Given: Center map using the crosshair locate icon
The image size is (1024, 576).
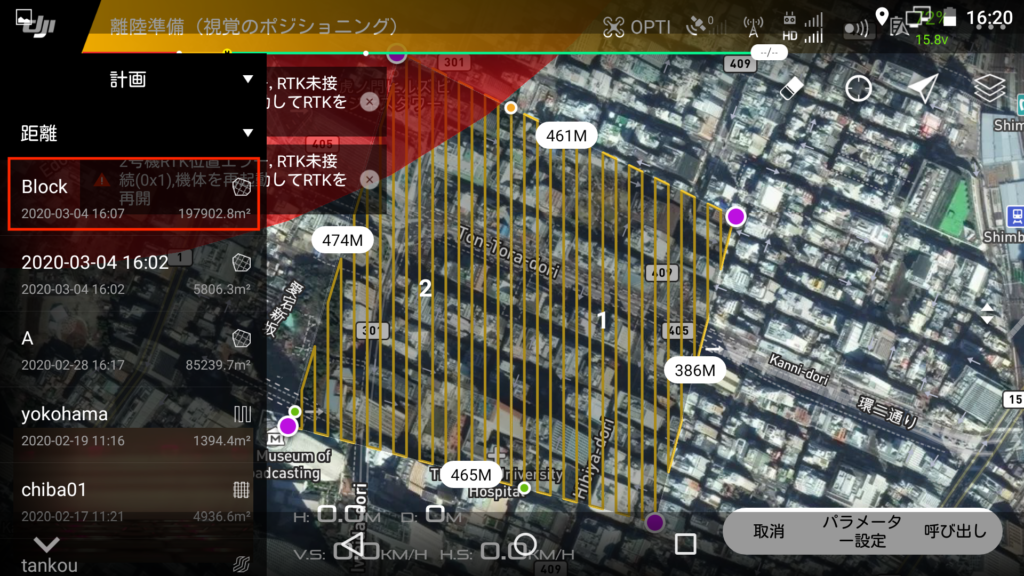Looking at the screenshot, I should (858, 88).
